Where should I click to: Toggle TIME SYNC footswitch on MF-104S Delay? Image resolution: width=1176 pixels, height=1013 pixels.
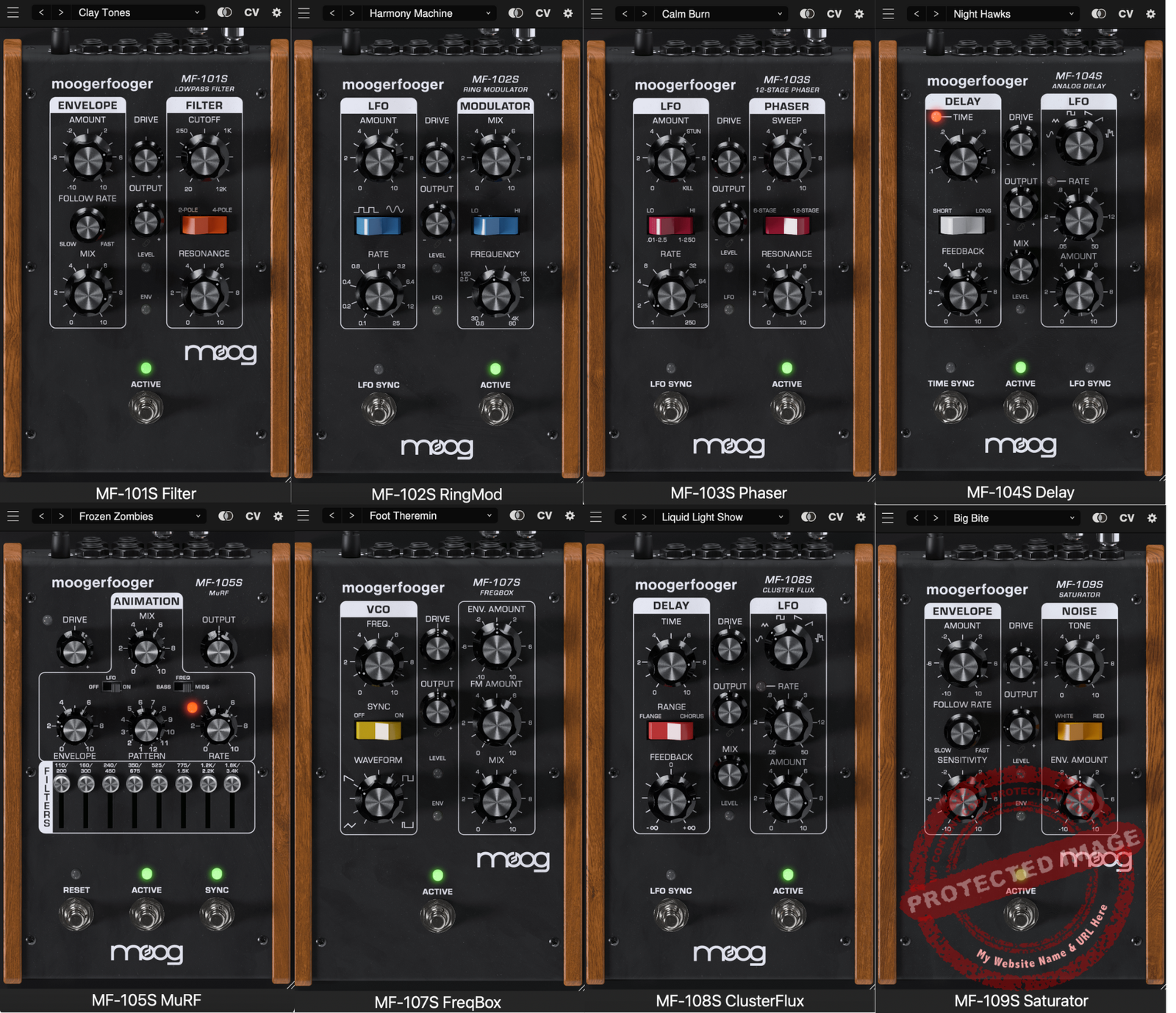point(950,407)
